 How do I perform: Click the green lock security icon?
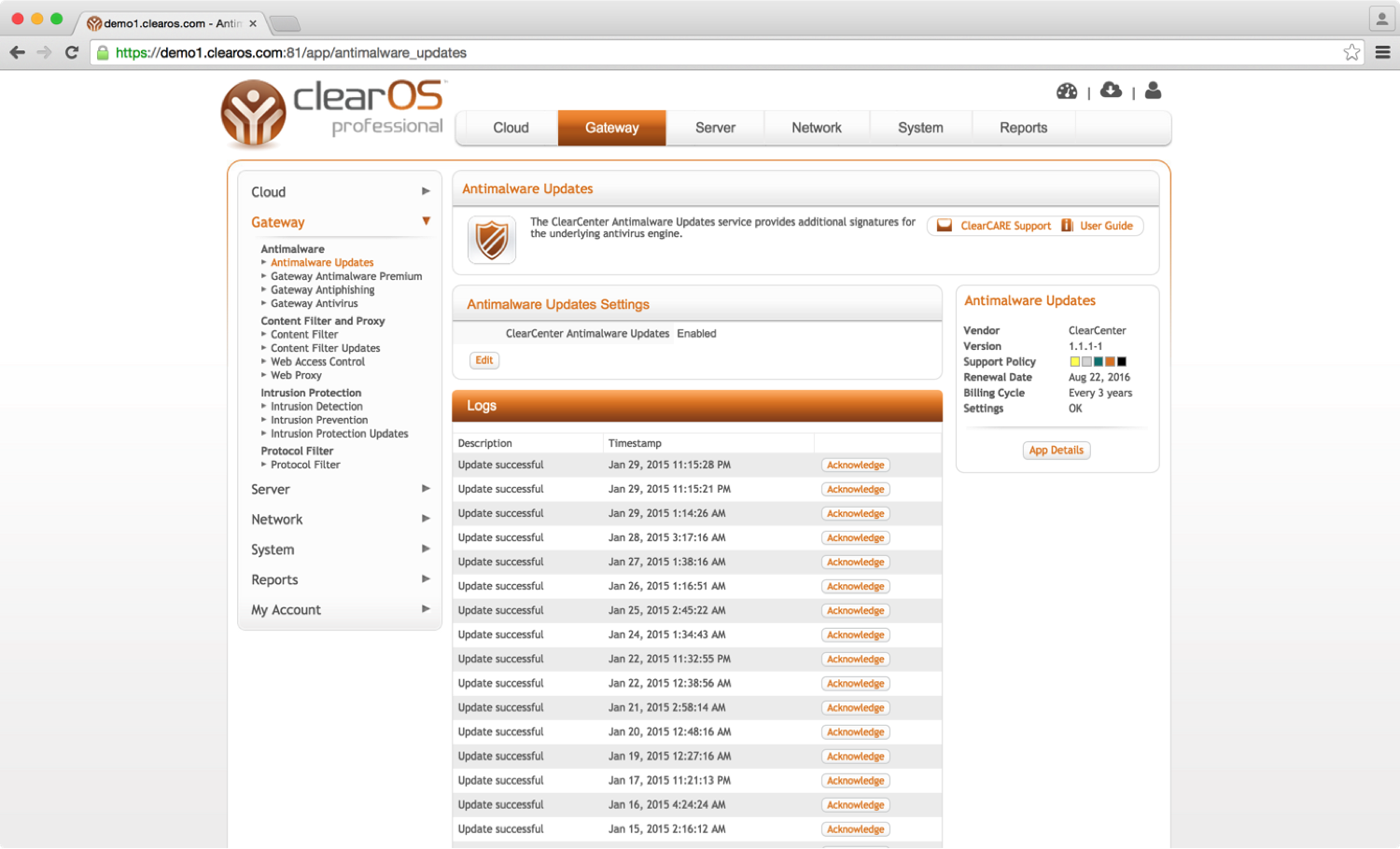pos(103,53)
